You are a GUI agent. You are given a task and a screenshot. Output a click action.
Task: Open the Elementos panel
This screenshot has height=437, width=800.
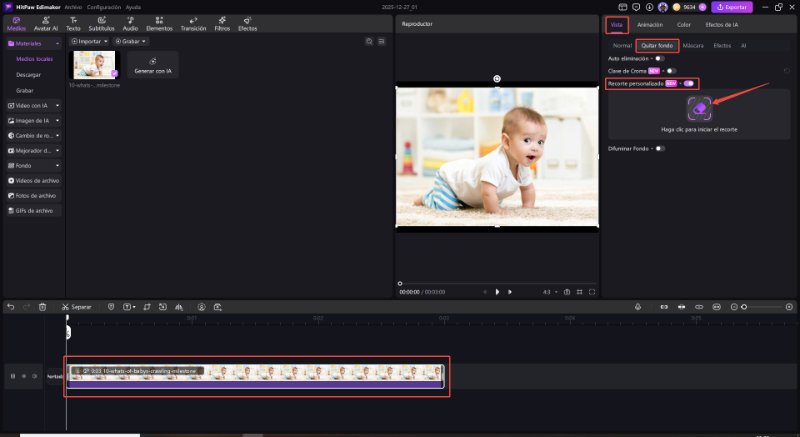point(159,24)
